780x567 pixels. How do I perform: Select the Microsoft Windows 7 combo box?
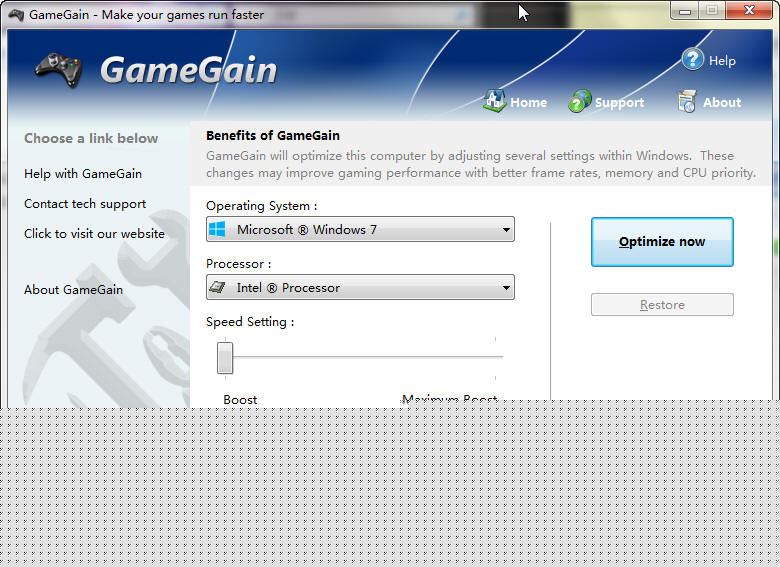pyautogui.click(x=360, y=229)
